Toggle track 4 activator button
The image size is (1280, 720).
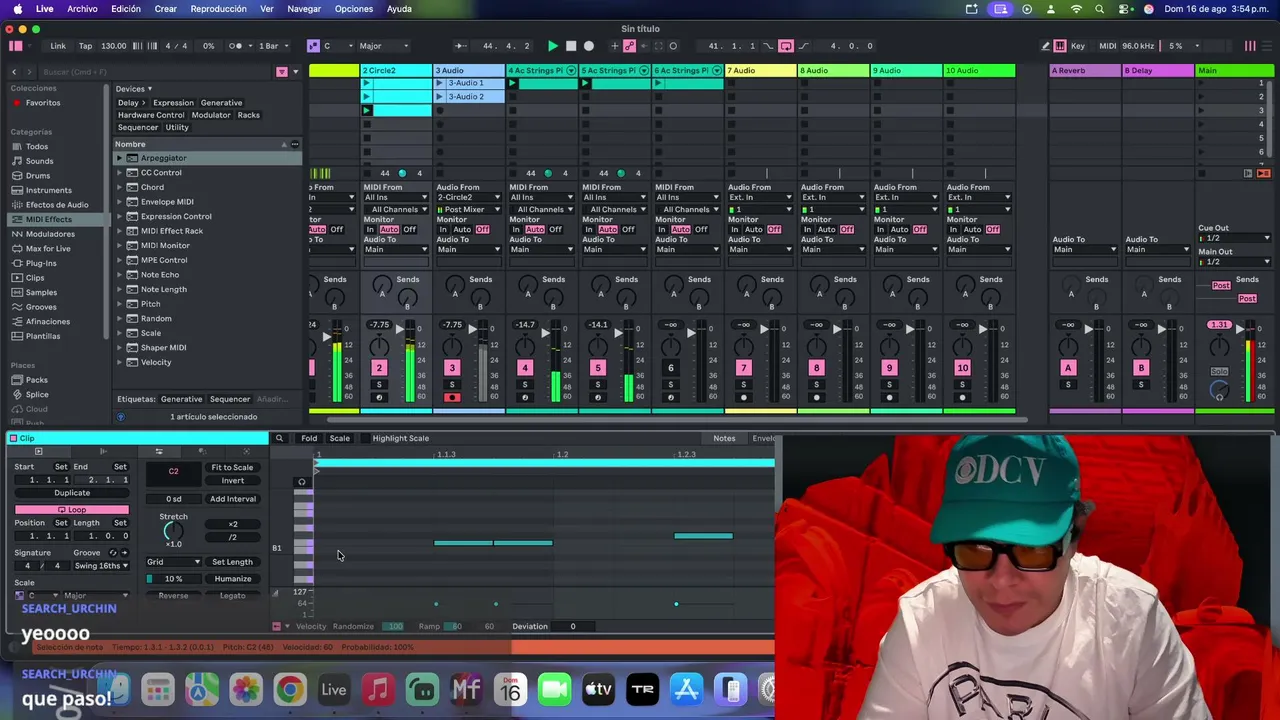525,368
